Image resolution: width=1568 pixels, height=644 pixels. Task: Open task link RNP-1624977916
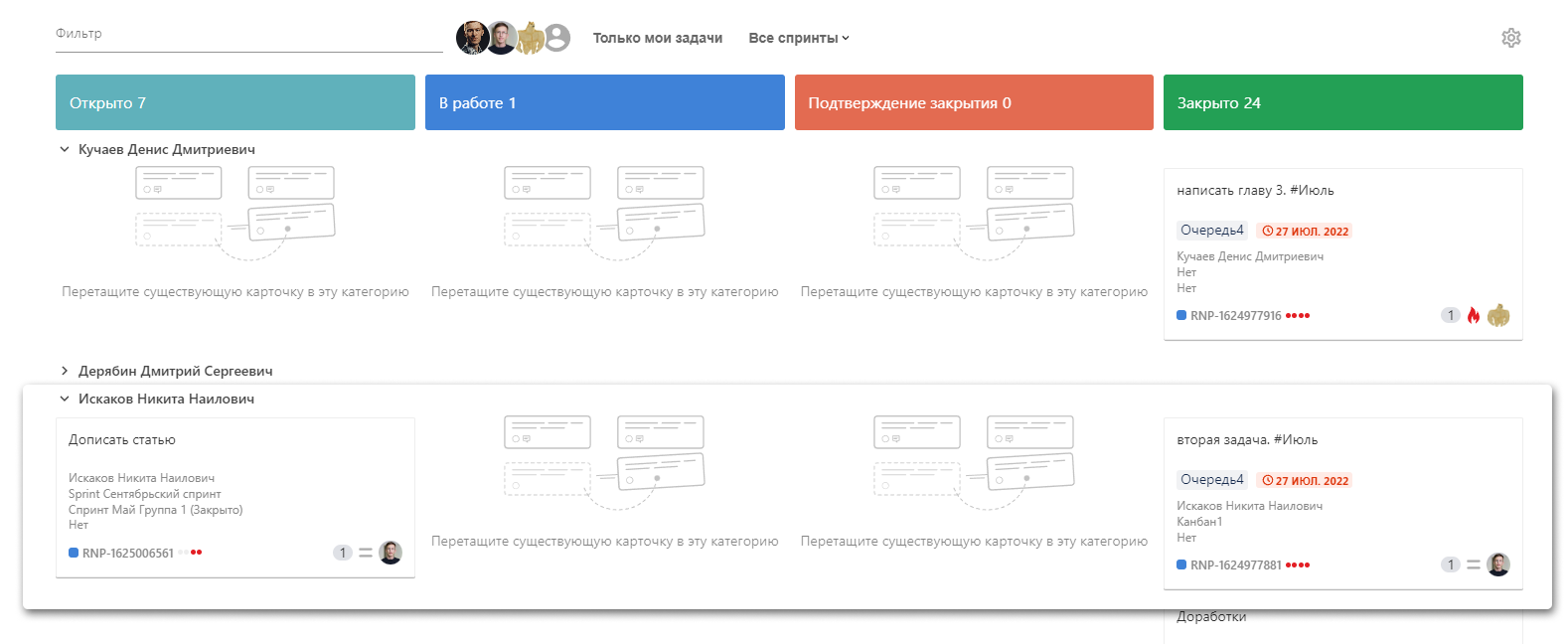click(1236, 316)
